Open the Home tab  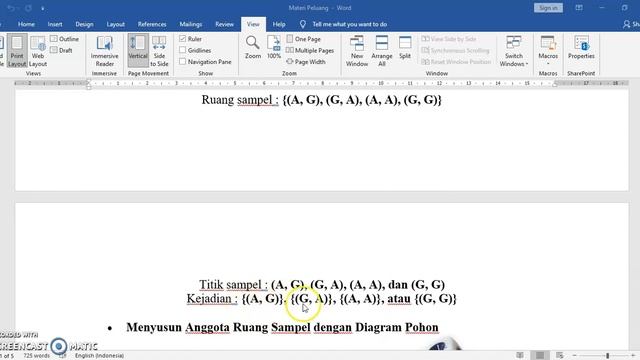point(26,24)
